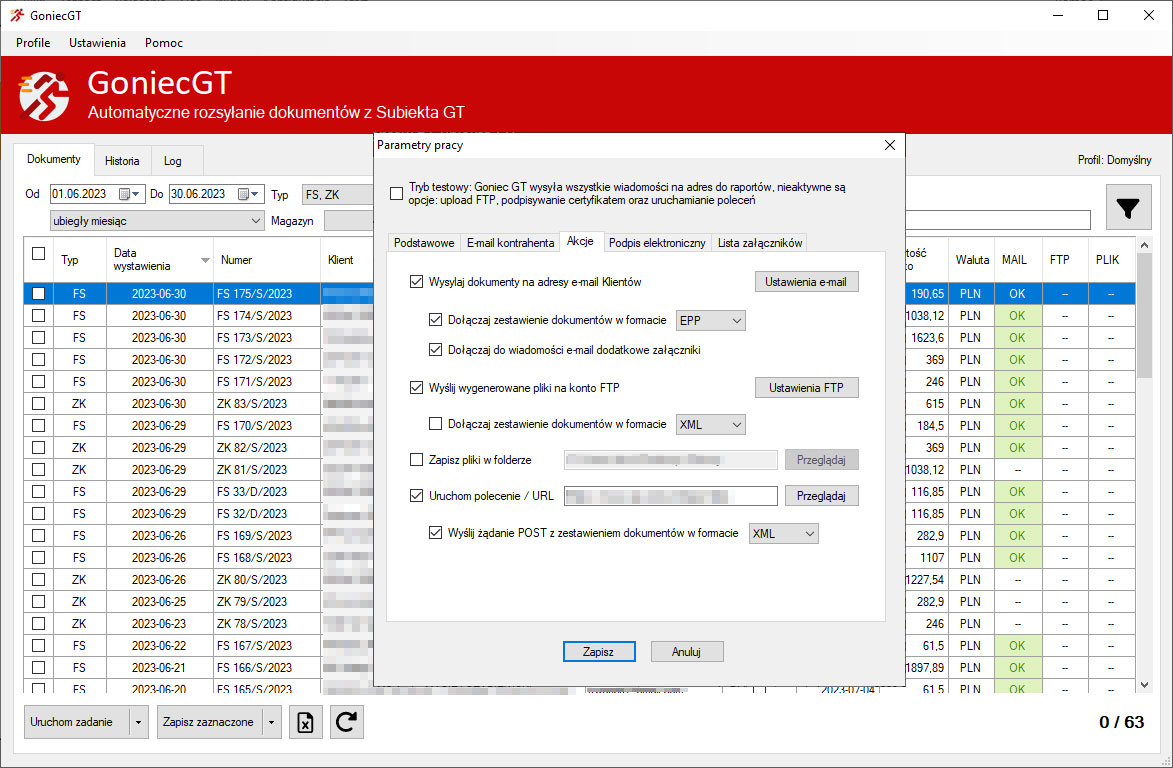Click the filter funnel icon
This screenshot has height=768, width=1173.
1127,207
